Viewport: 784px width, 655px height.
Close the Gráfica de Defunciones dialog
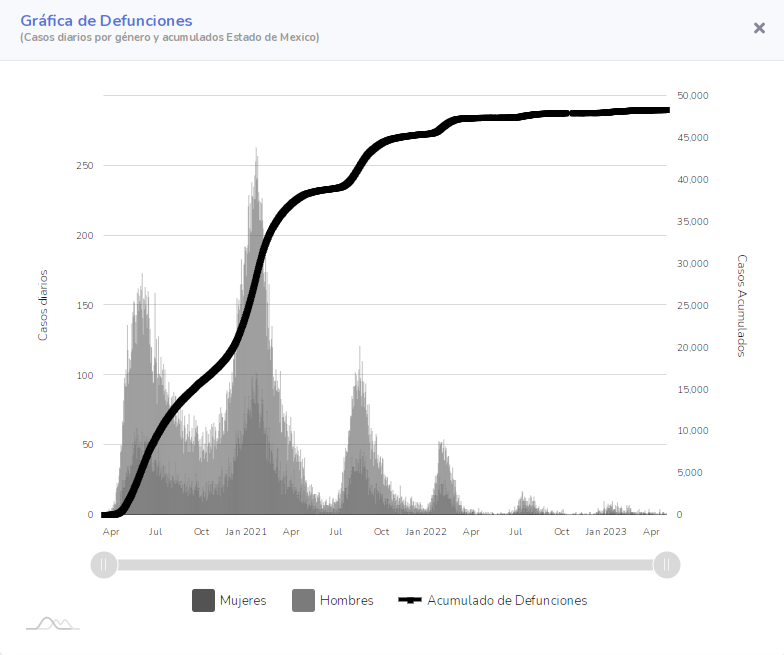(759, 28)
